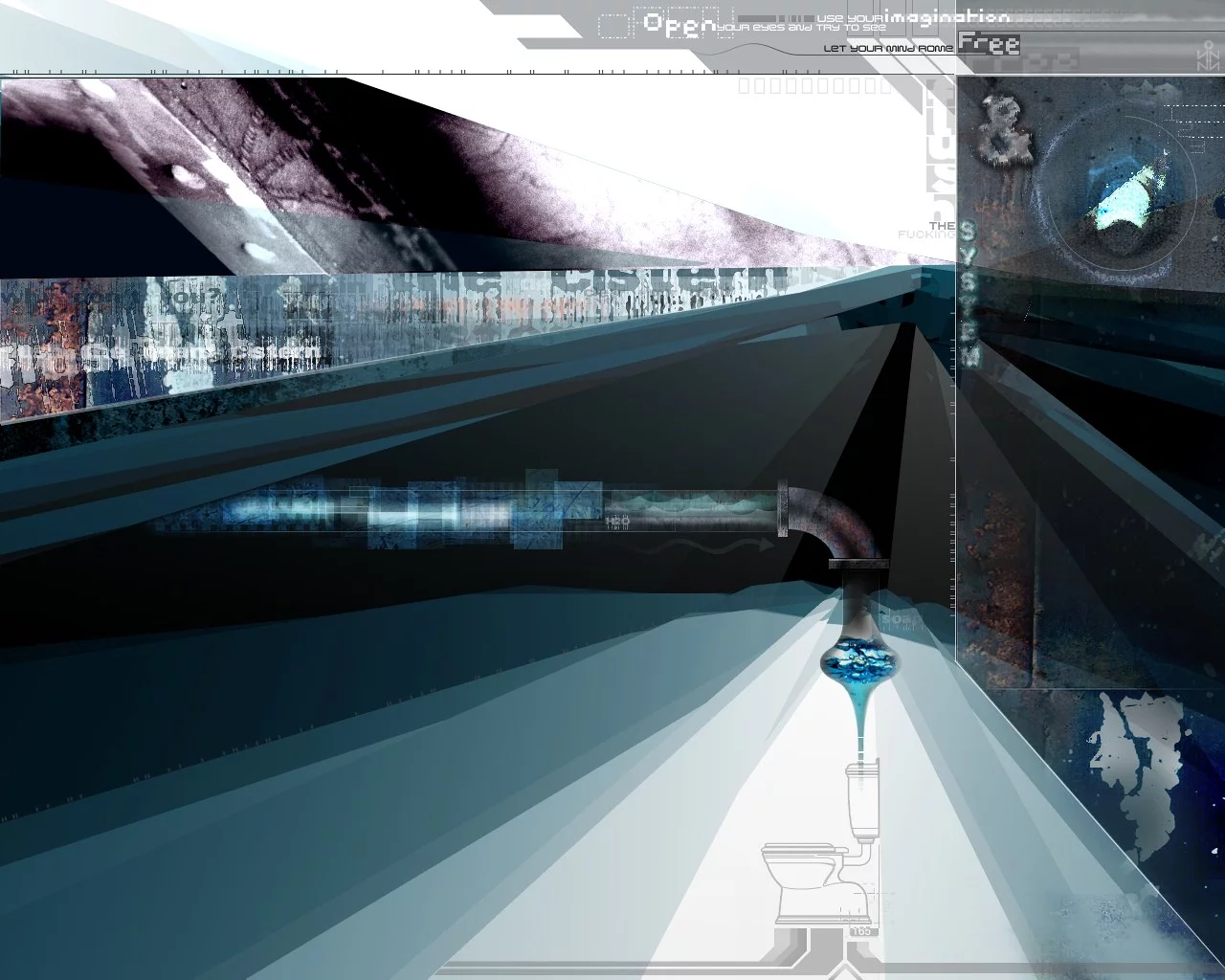Viewport: 1225px width, 980px height.
Task: Click the row of empty squares
Action: [x=814, y=87]
